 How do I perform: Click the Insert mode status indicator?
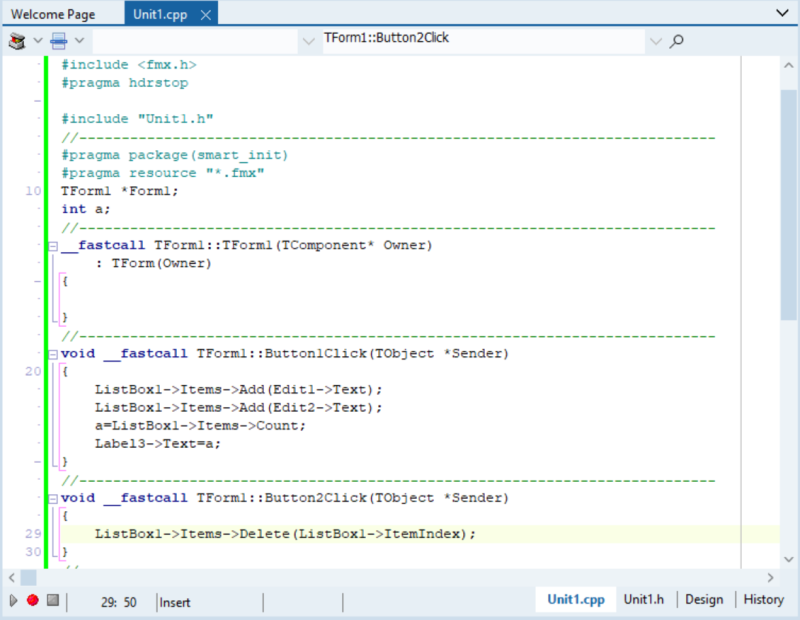(x=174, y=603)
